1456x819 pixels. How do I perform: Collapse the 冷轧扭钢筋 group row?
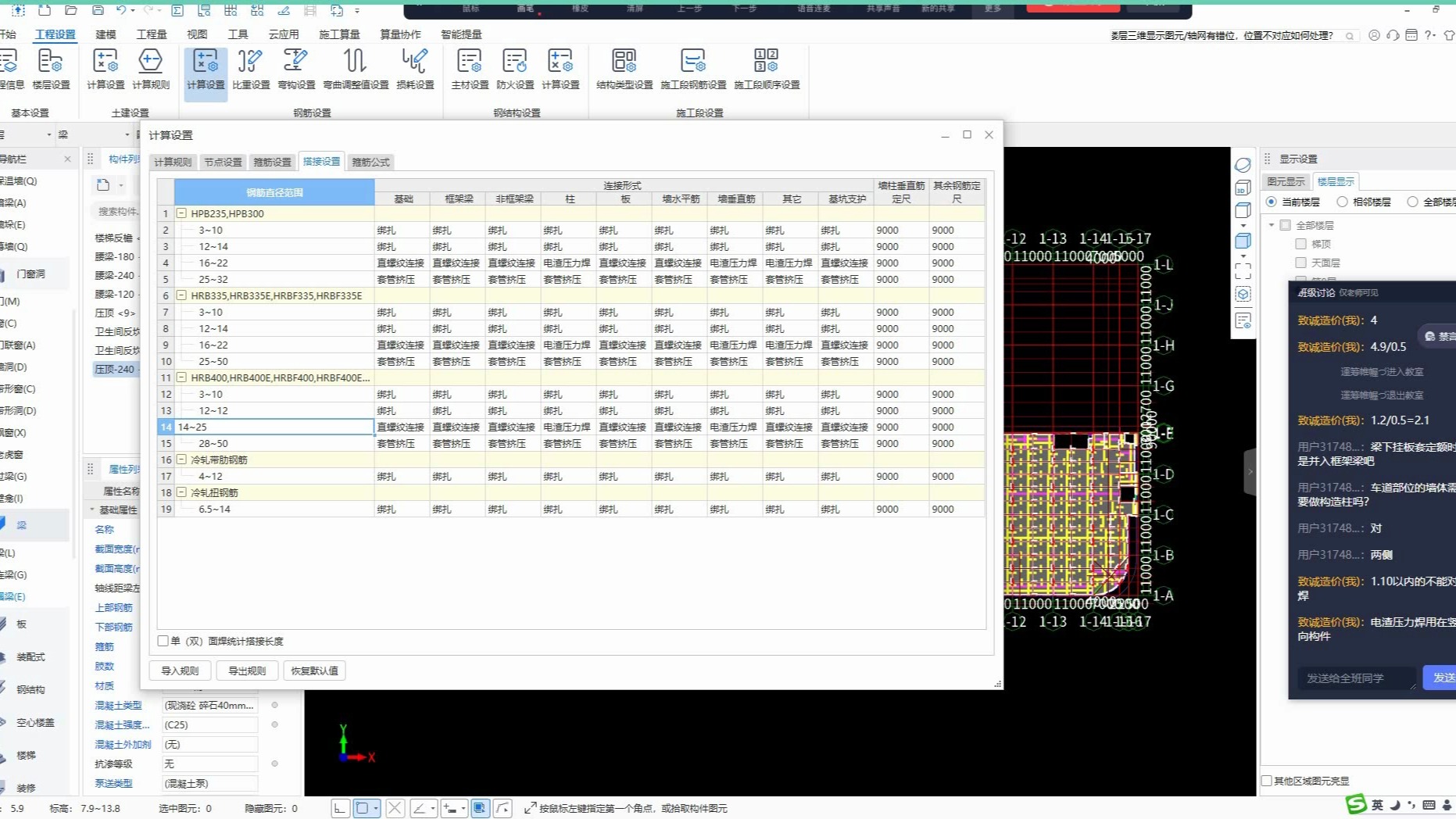[181, 492]
